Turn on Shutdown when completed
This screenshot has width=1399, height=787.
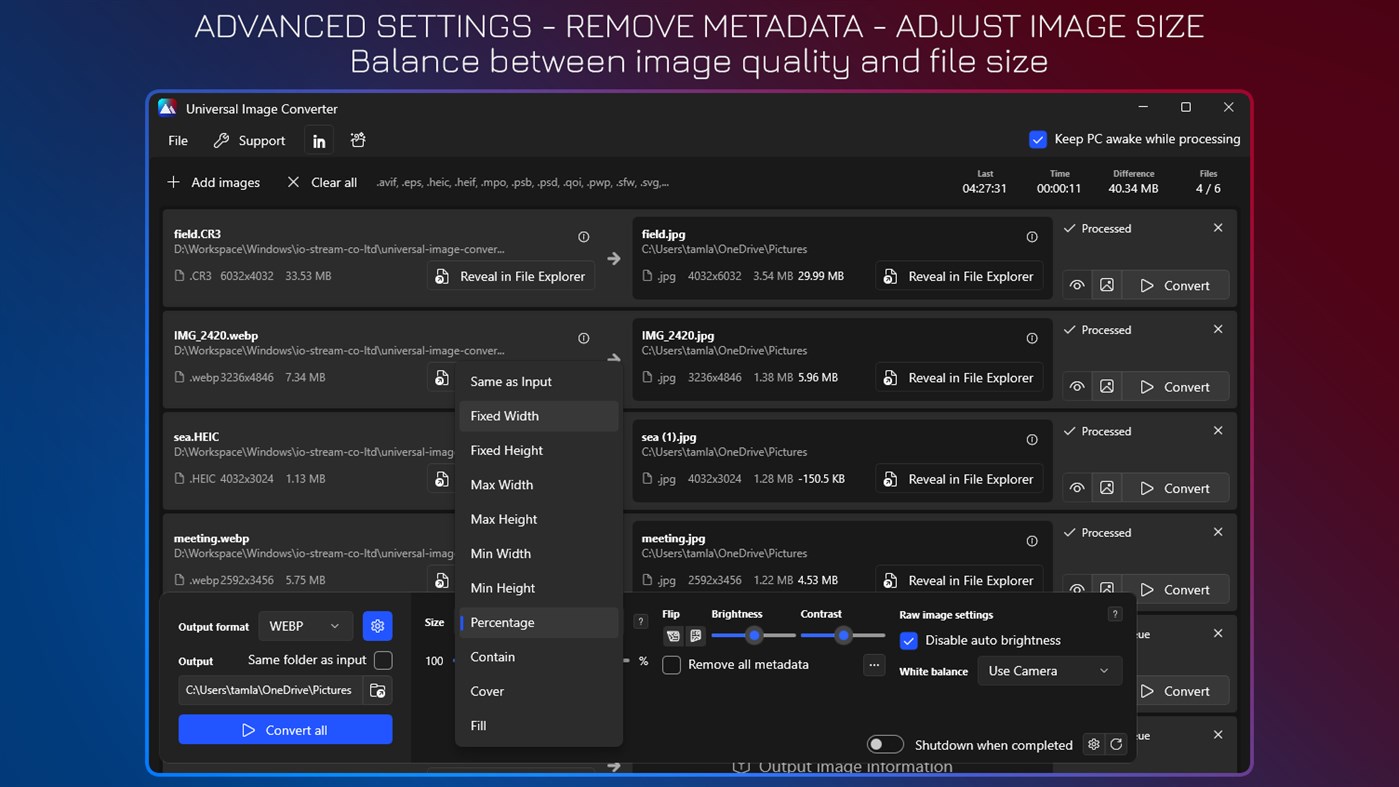coord(885,744)
